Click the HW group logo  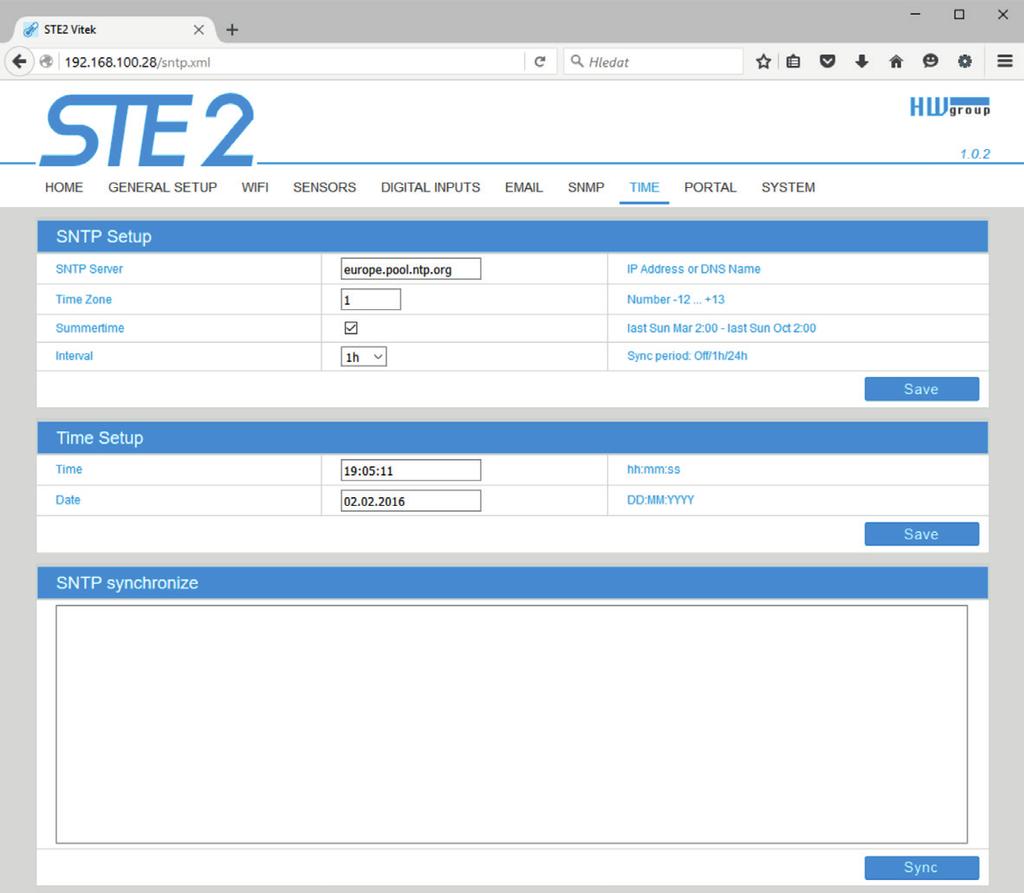(x=950, y=106)
